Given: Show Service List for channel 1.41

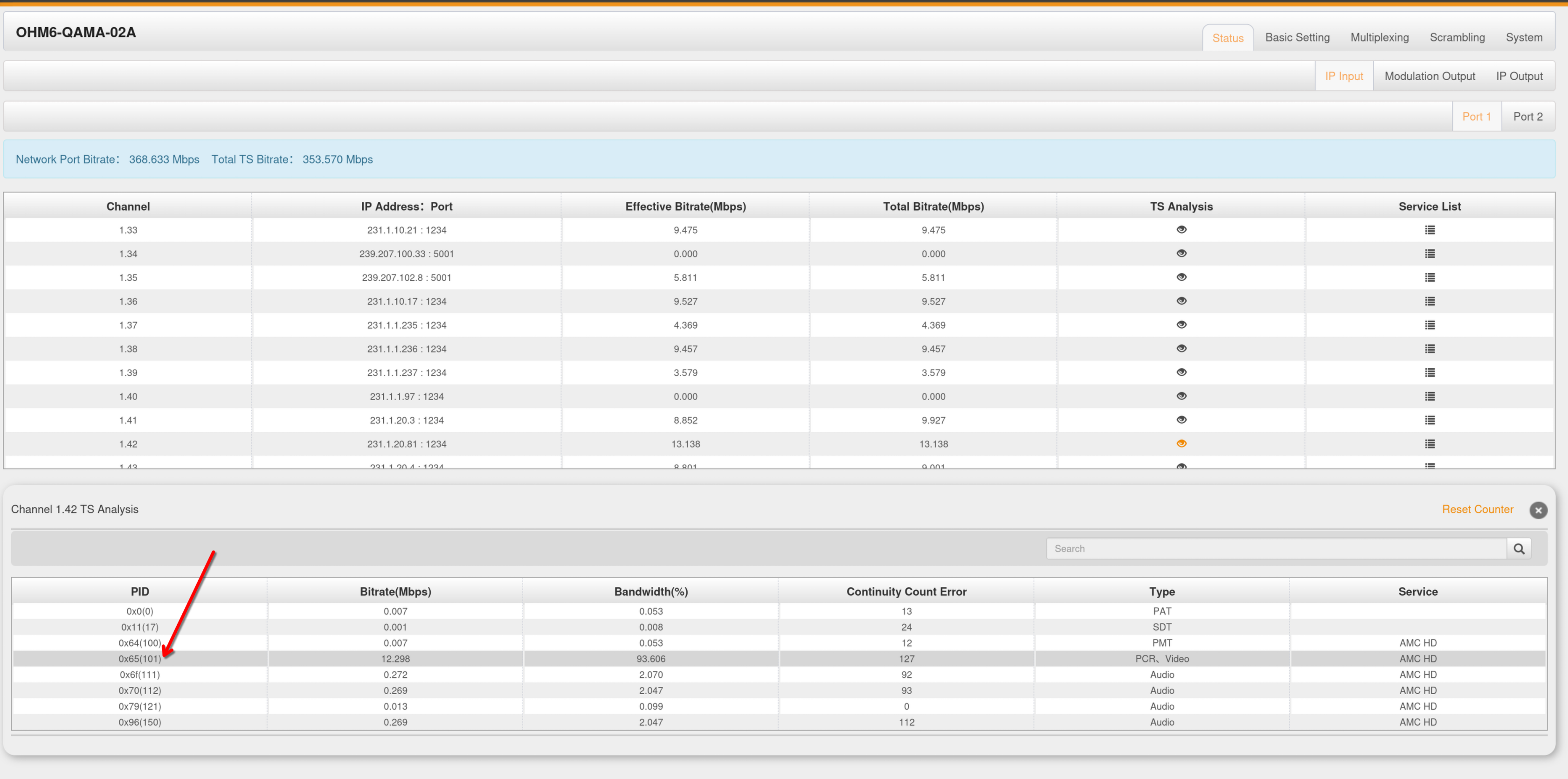Looking at the screenshot, I should pyautogui.click(x=1429, y=420).
